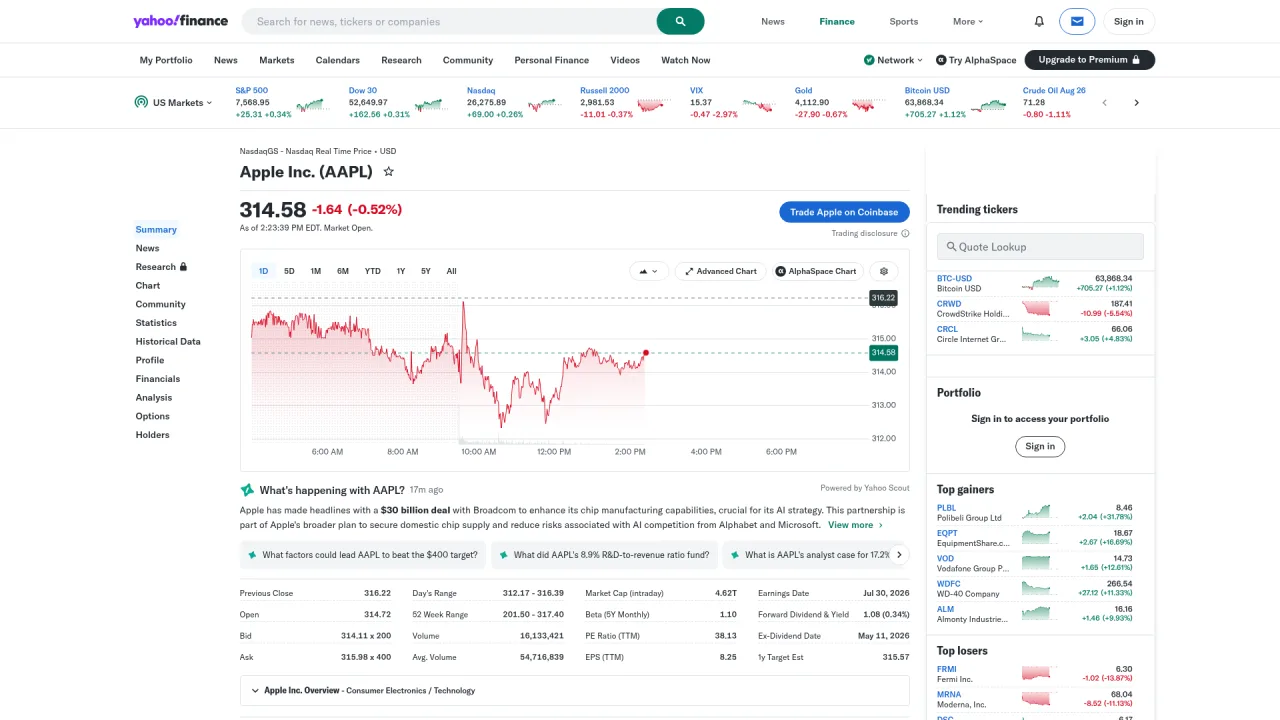The width and height of the screenshot is (1280, 720).
Task: Open FRMI in Top losers
Action: pos(947,669)
